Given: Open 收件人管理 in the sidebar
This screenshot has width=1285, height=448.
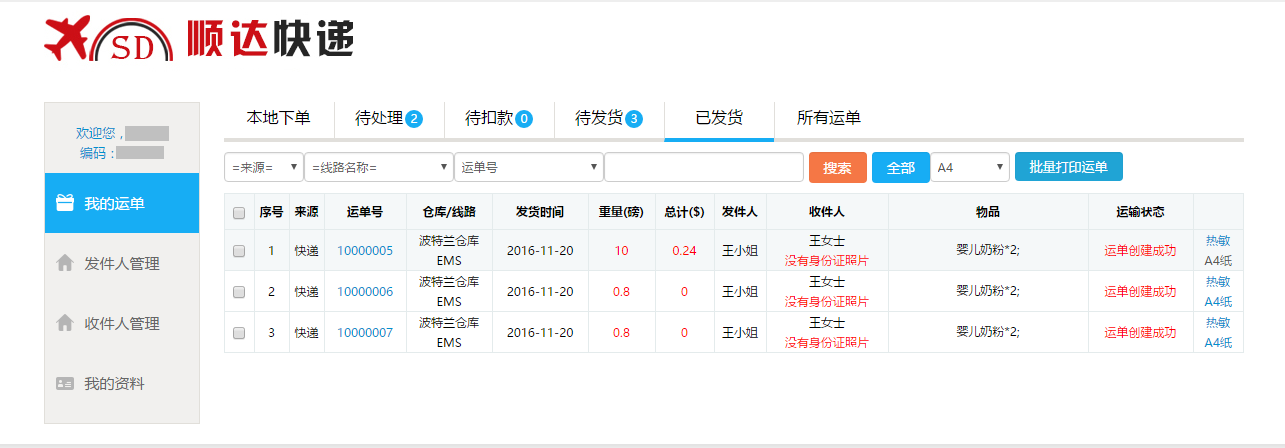Looking at the screenshot, I should (x=122, y=323).
